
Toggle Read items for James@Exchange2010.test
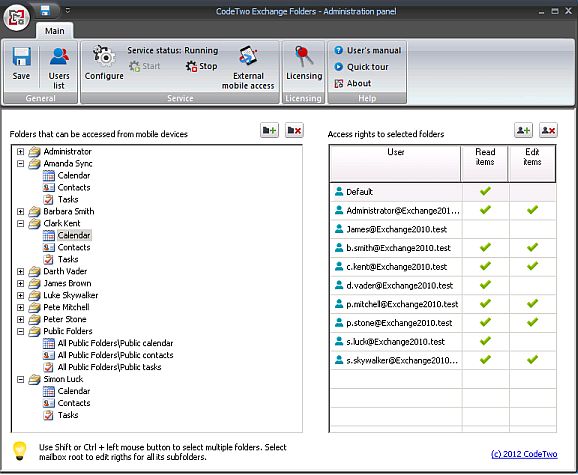click(x=485, y=229)
